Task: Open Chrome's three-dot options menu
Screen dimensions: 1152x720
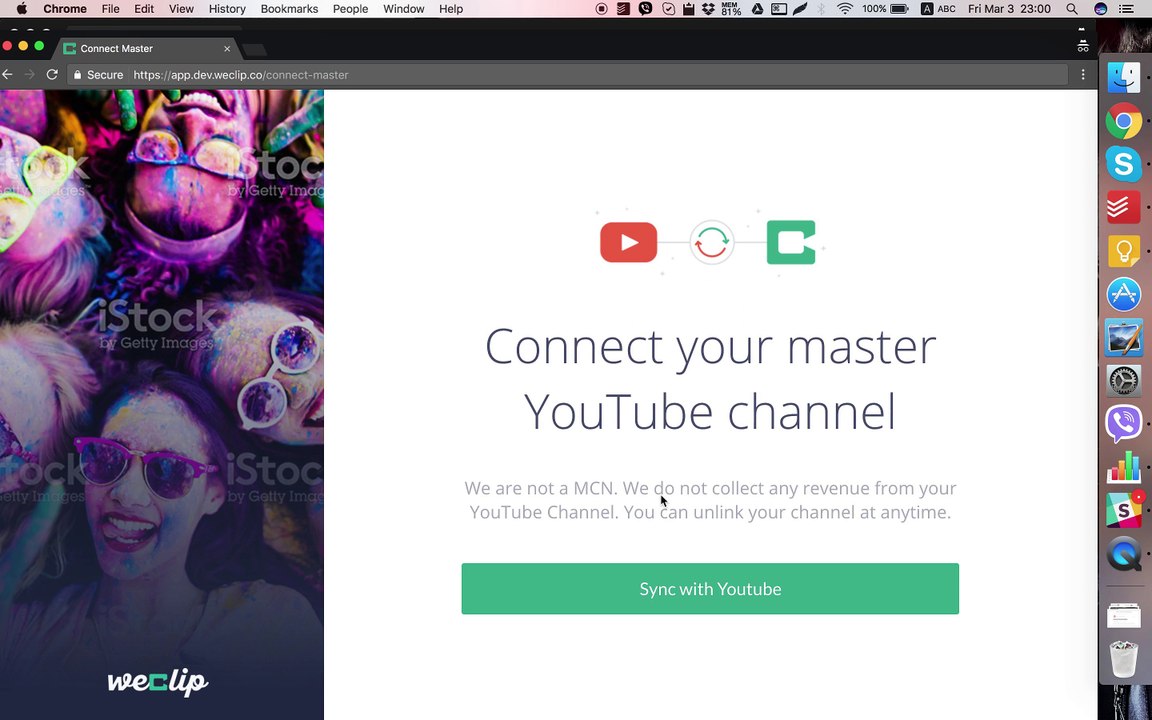Action: pyautogui.click(x=1083, y=74)
